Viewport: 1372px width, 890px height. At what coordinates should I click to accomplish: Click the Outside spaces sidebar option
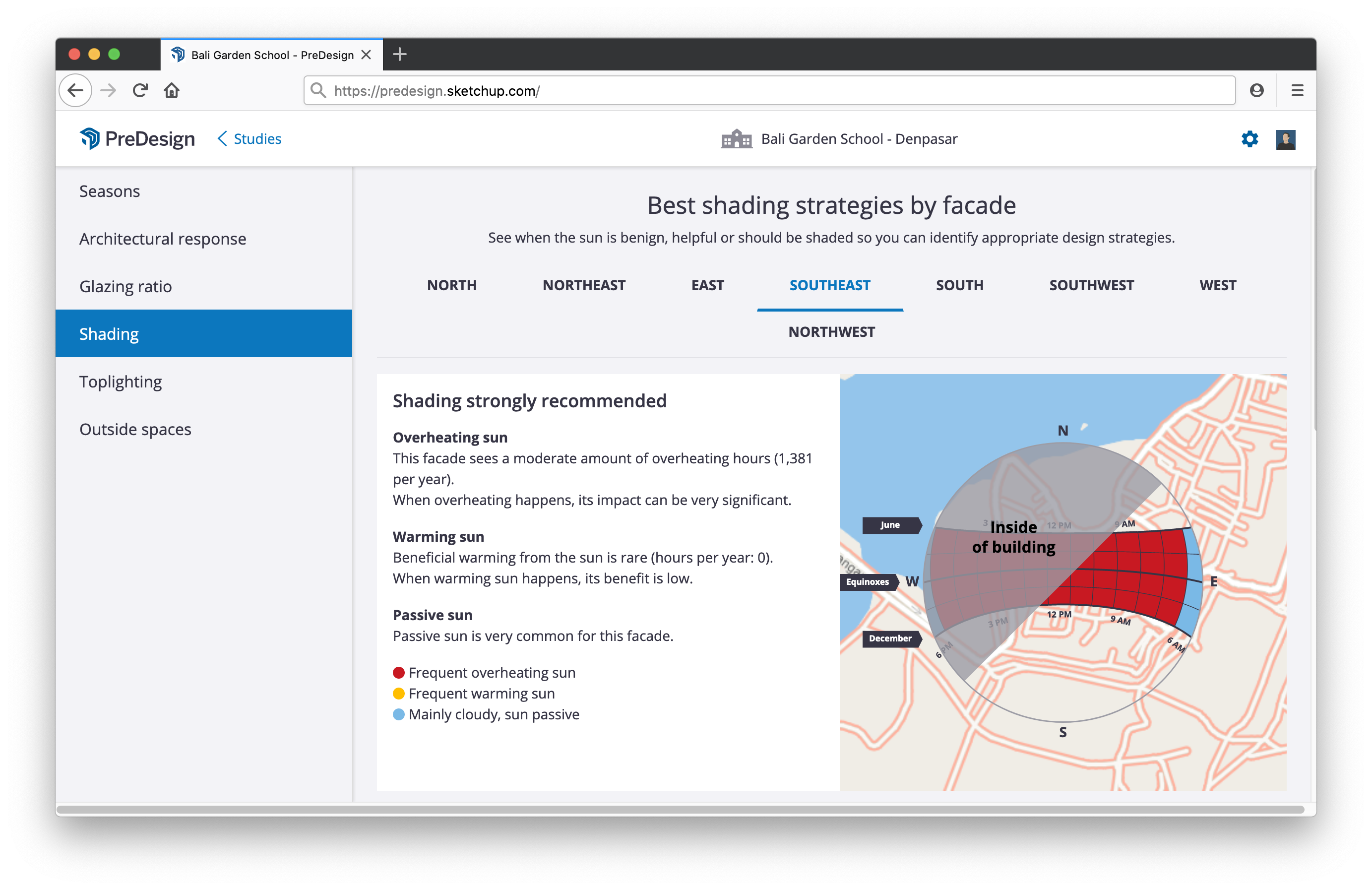137,428
